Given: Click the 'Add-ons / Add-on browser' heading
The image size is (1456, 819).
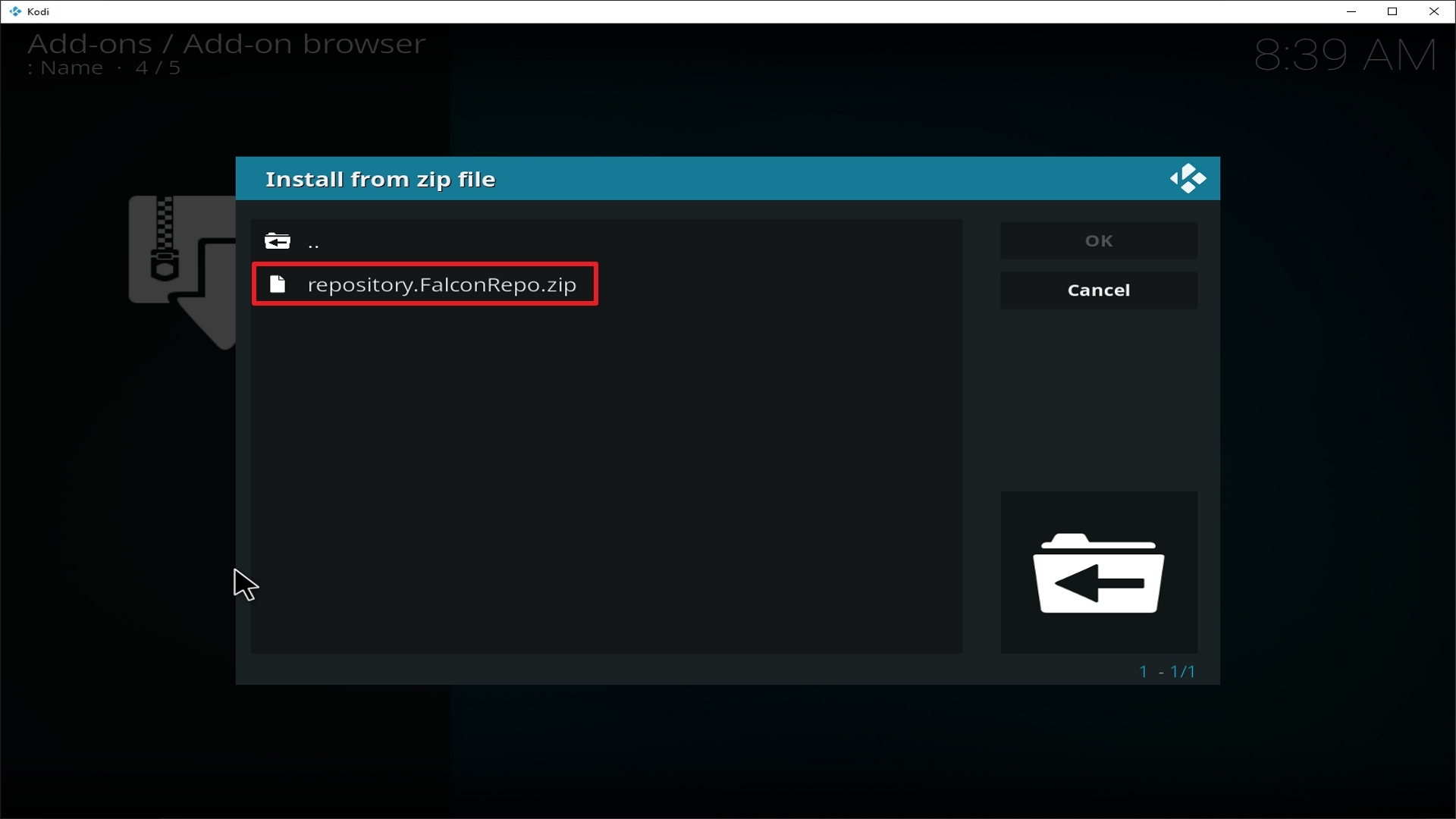Looking at the screenshot, I should (x=227, y=44).
